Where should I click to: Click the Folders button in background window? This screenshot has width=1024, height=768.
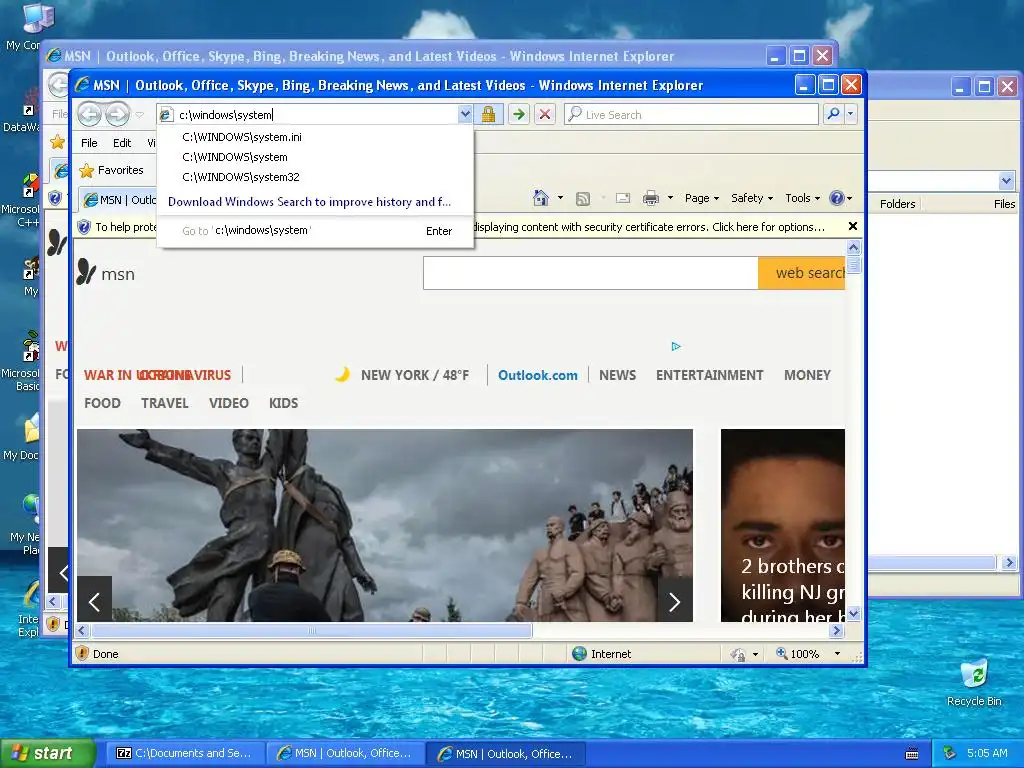(897, 204)
